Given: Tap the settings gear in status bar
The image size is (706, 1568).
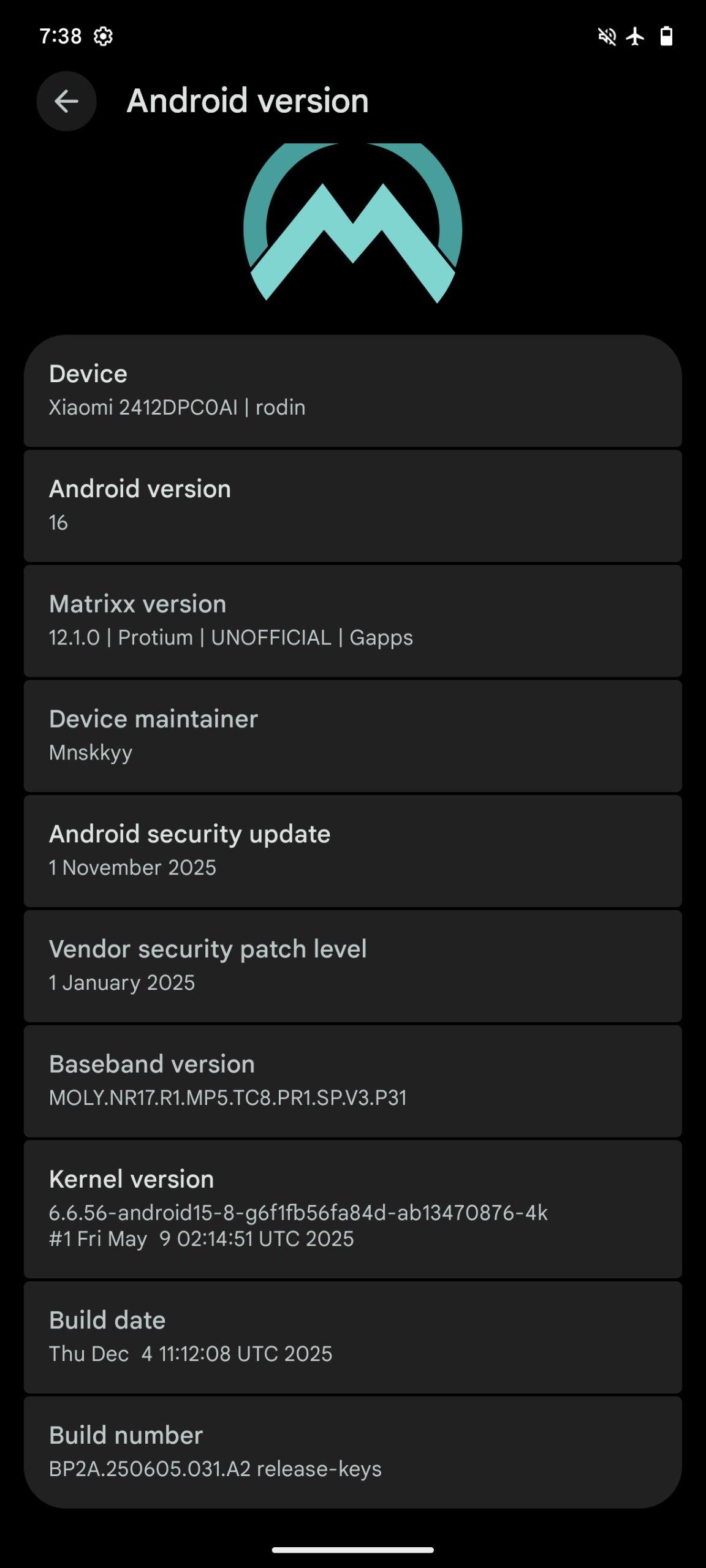Looking at the screenshot, I should (x=103, y=37).
